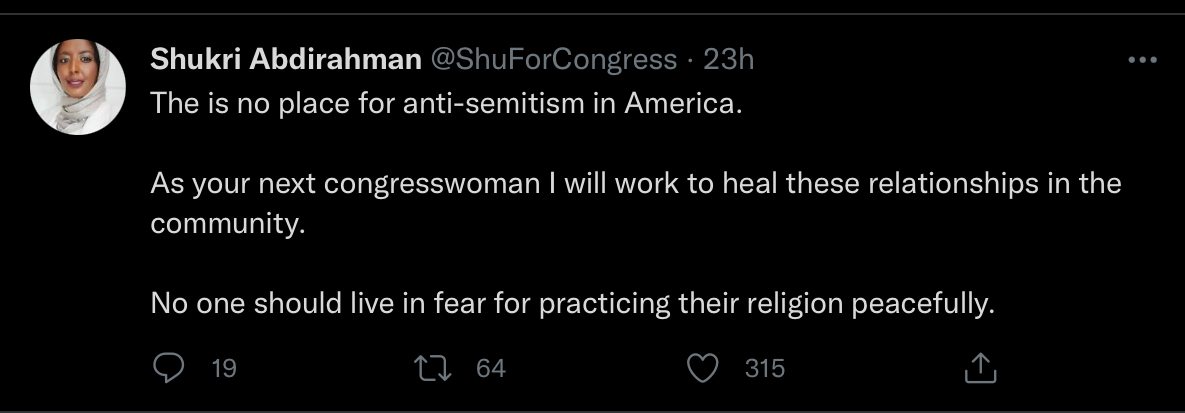Select the word 'congresswoman' in the tweet
Screen dimensions: 1185x413
tap(432, 185)
